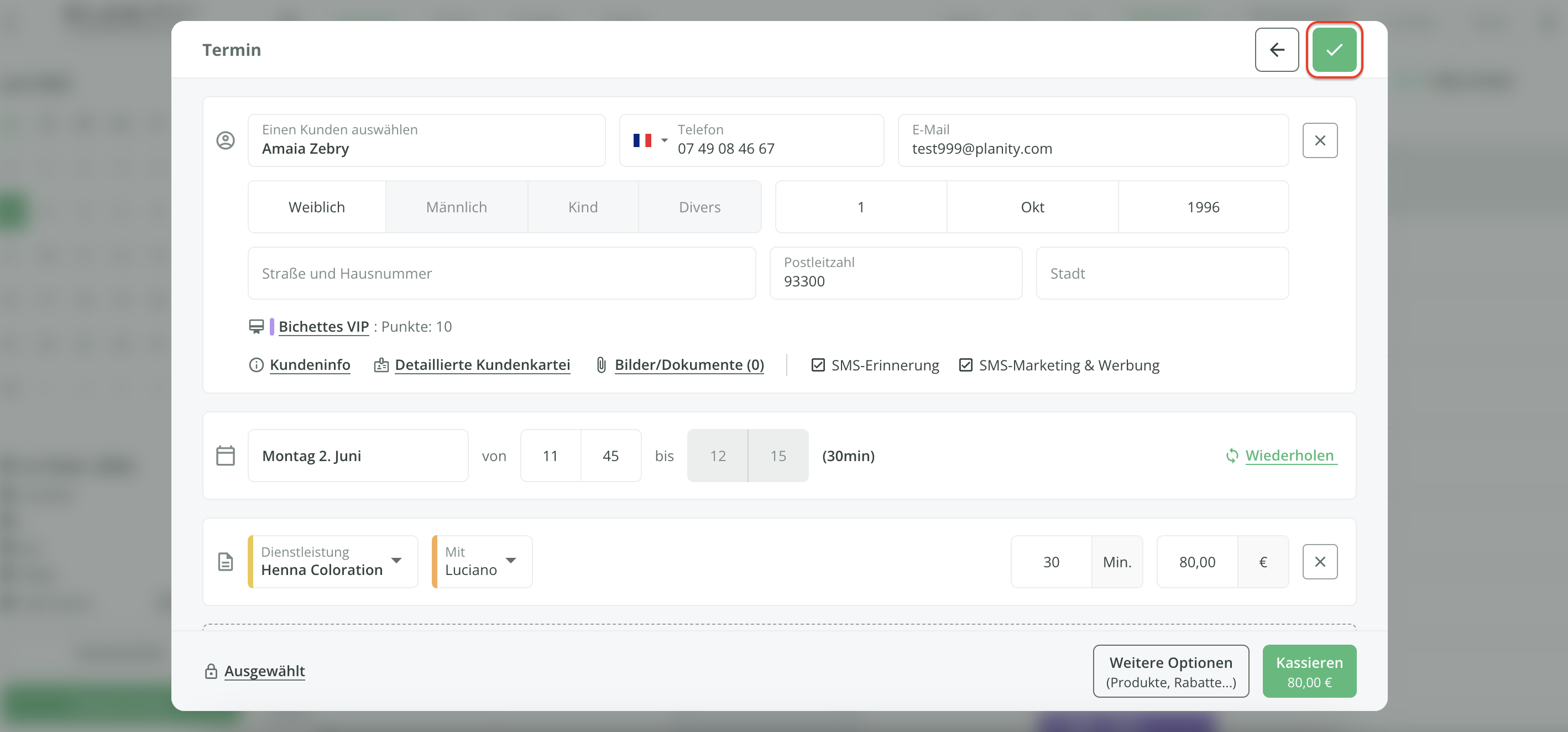Click the customer profile icon

(x=225, y=140)
